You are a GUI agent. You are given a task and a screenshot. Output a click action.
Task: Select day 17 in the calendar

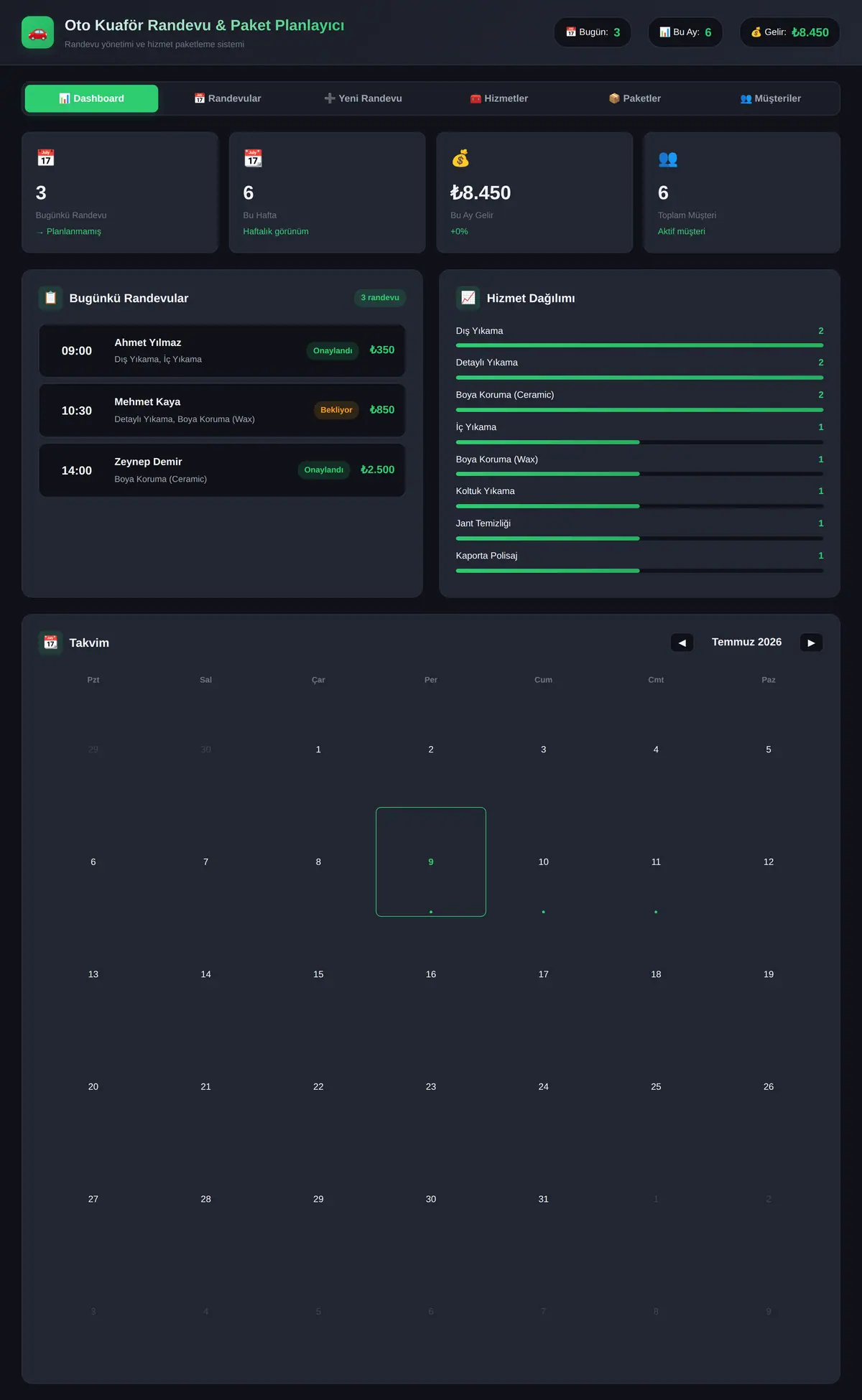pyautogui.click(x=544, y=974)
